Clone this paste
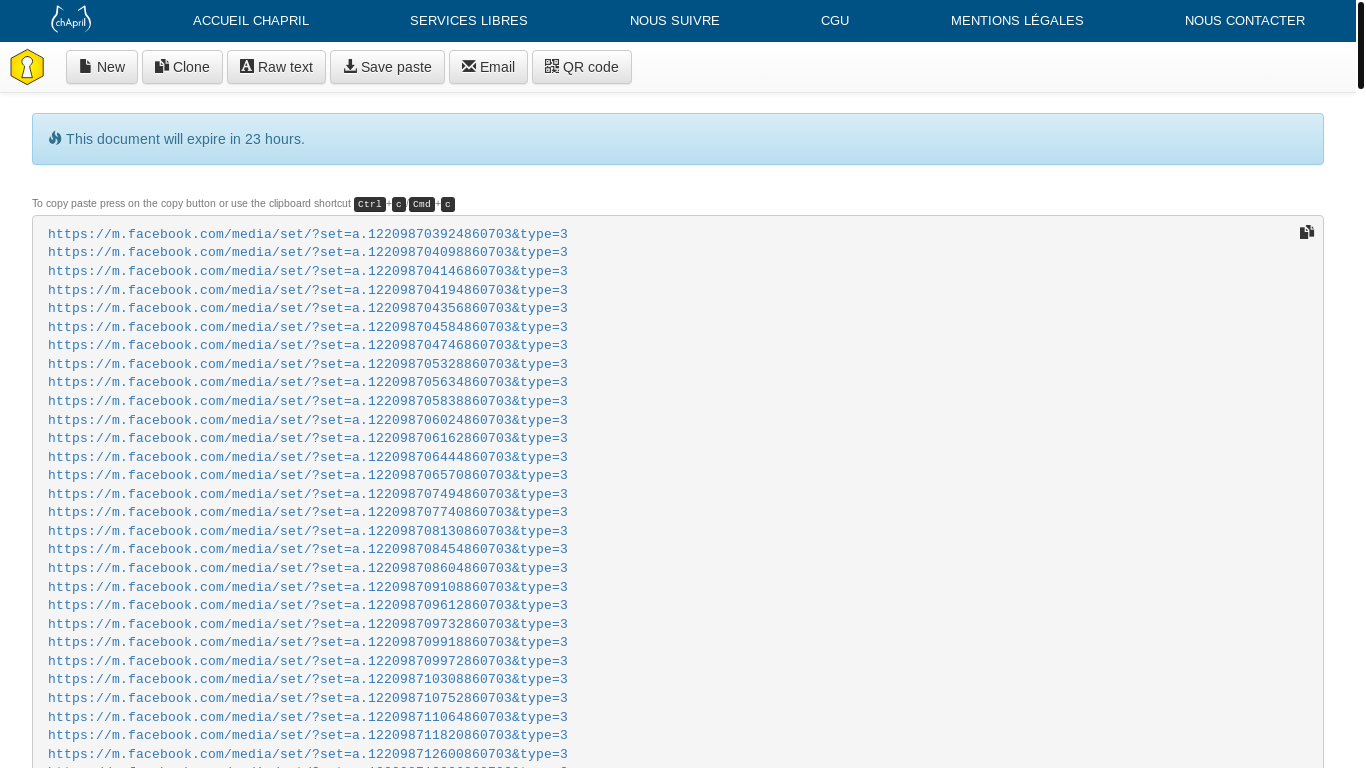The height and width of the screenshot is (768, 1366). pyautogui.click(x=182, y=67)
